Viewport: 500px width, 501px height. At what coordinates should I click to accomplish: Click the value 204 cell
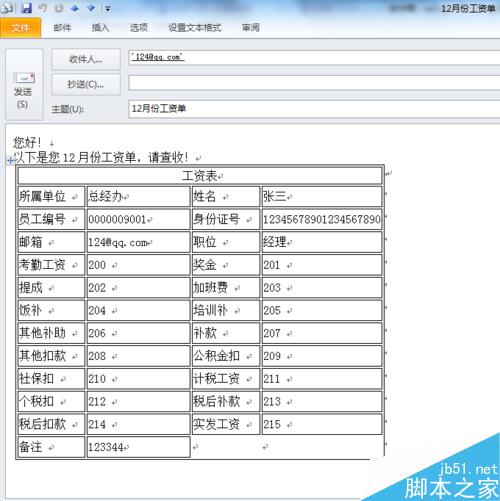(x=138, y=310)
